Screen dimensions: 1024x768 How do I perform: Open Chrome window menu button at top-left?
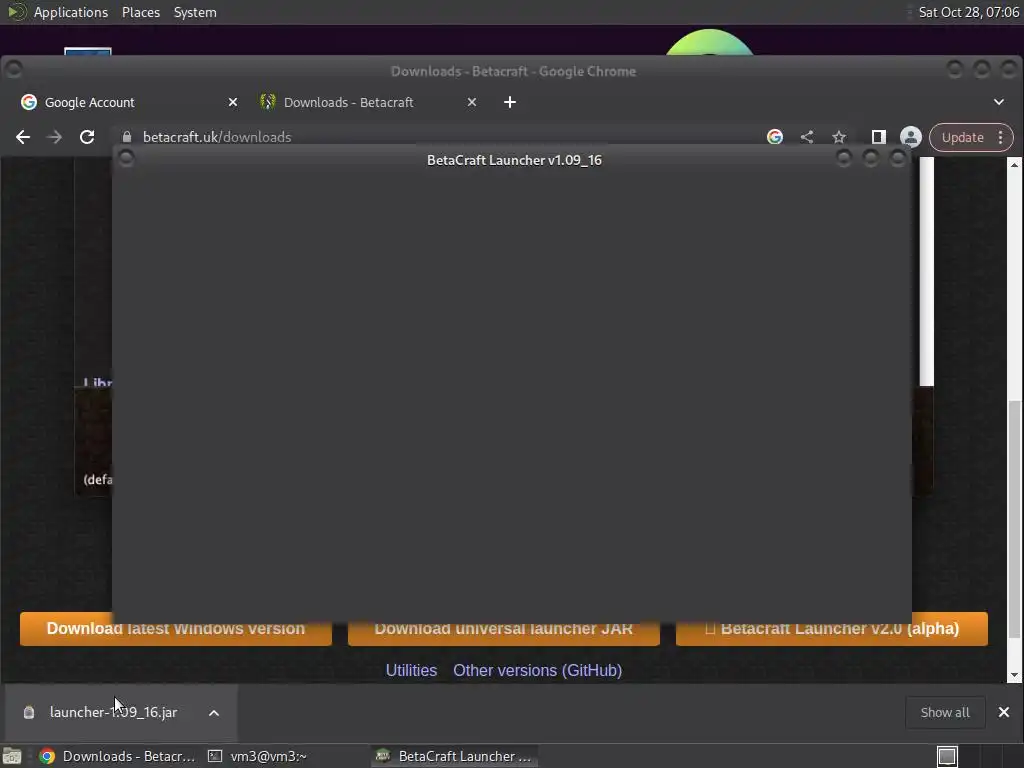(x=14, y=69)
